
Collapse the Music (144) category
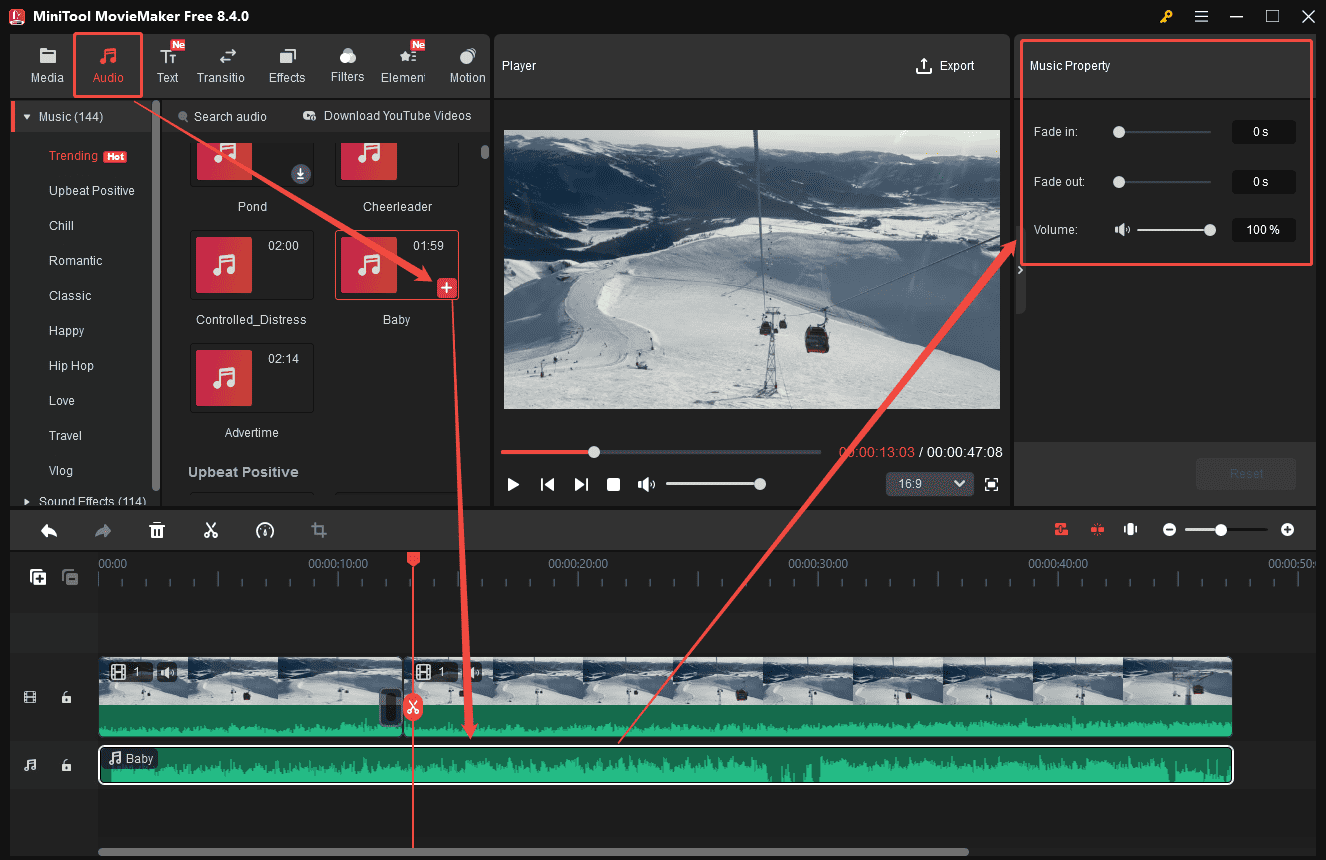(26, 116)
